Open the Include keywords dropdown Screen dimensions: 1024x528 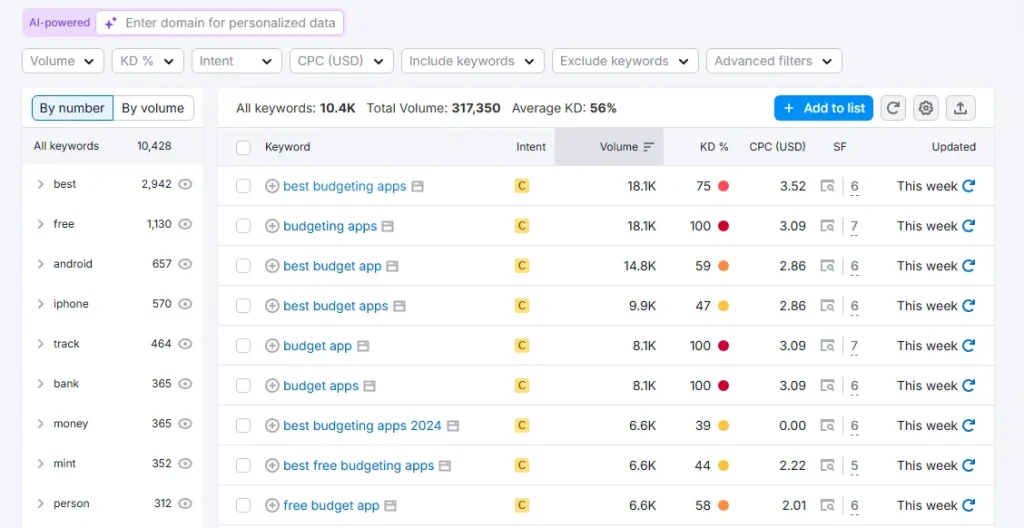point(473,61)
